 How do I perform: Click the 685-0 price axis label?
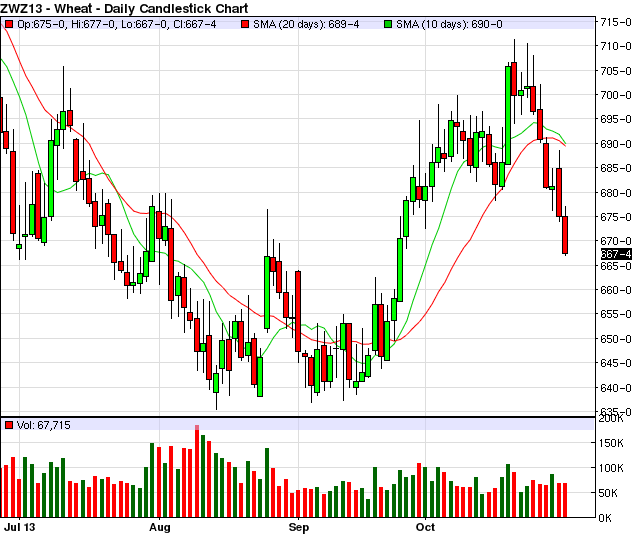click(x=616, y=168)
